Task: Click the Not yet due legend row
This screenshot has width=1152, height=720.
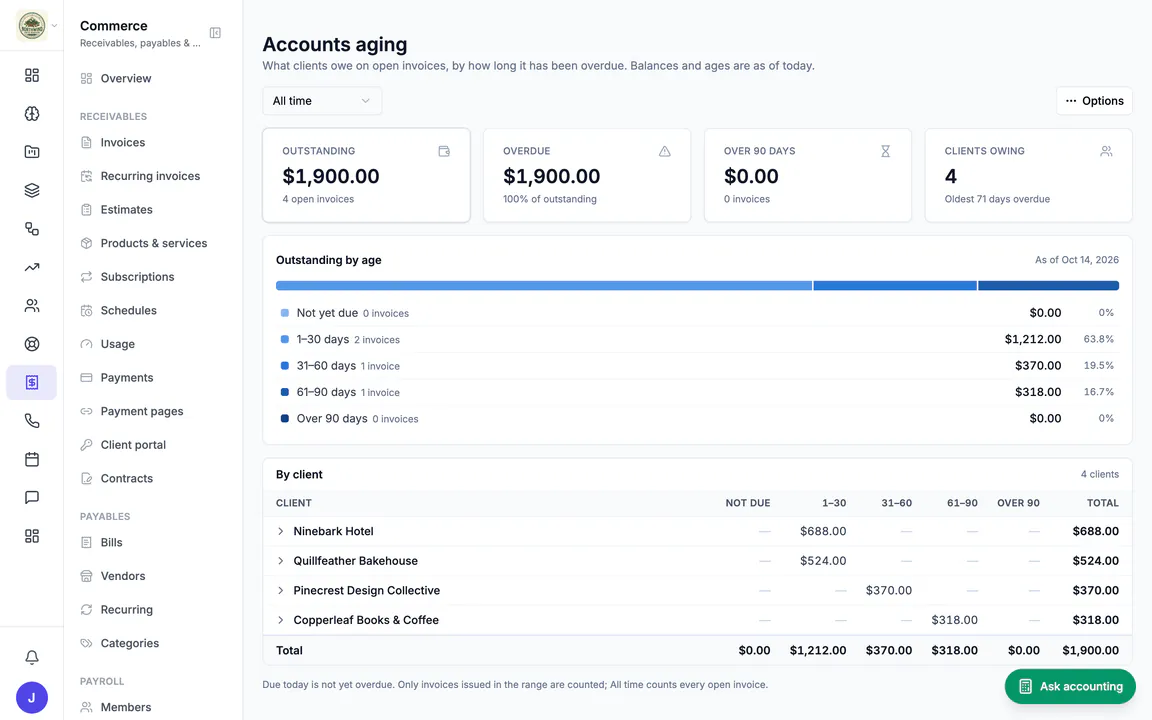Action: pos(697,313)
